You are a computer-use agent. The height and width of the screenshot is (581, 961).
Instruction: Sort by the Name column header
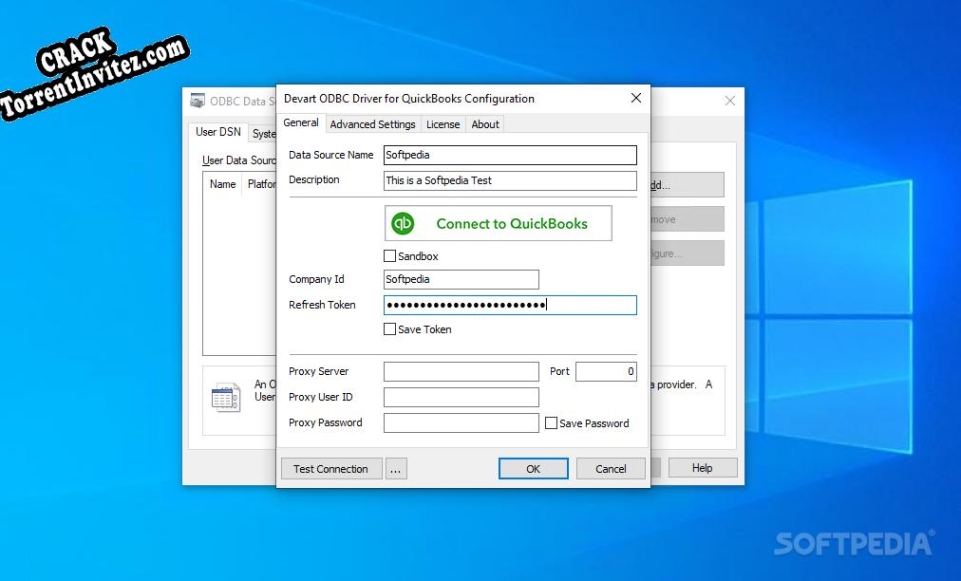221,184
